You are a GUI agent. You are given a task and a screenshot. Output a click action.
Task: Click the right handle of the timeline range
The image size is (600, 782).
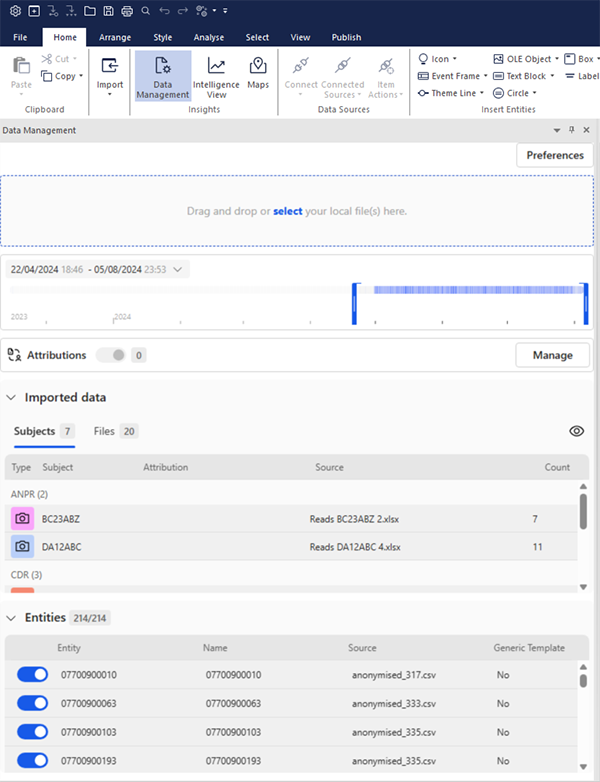point(585,304)
